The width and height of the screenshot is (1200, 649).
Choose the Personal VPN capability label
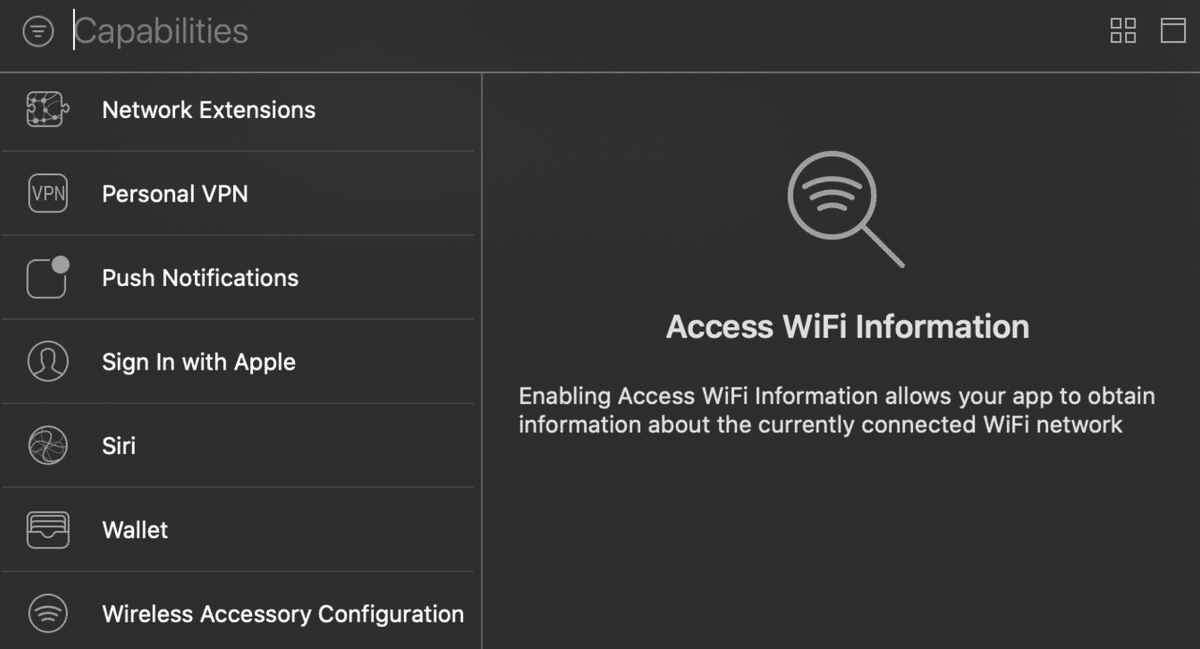[175, 194]
